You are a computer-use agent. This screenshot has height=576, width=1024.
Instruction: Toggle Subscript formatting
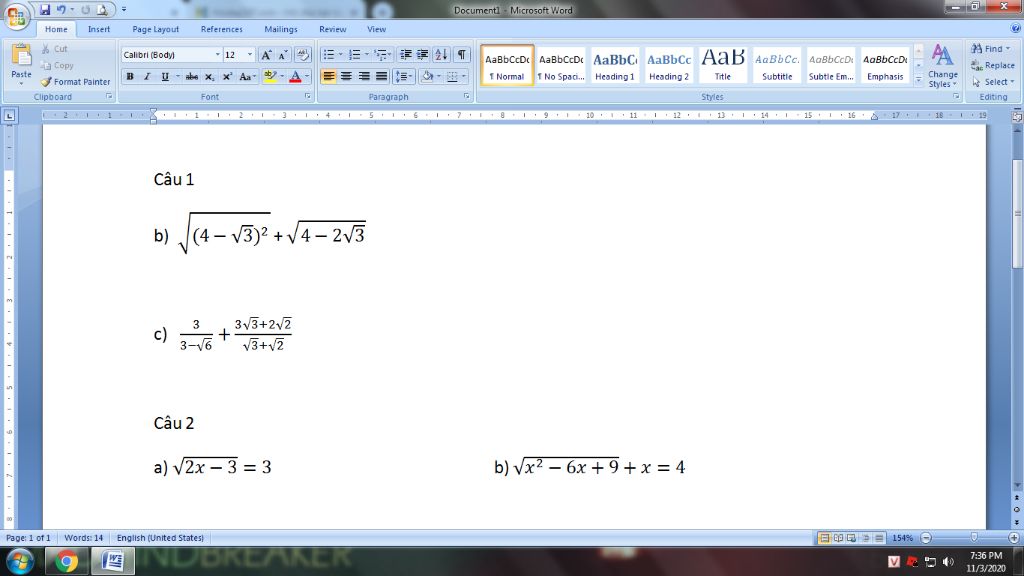(209, 76)
